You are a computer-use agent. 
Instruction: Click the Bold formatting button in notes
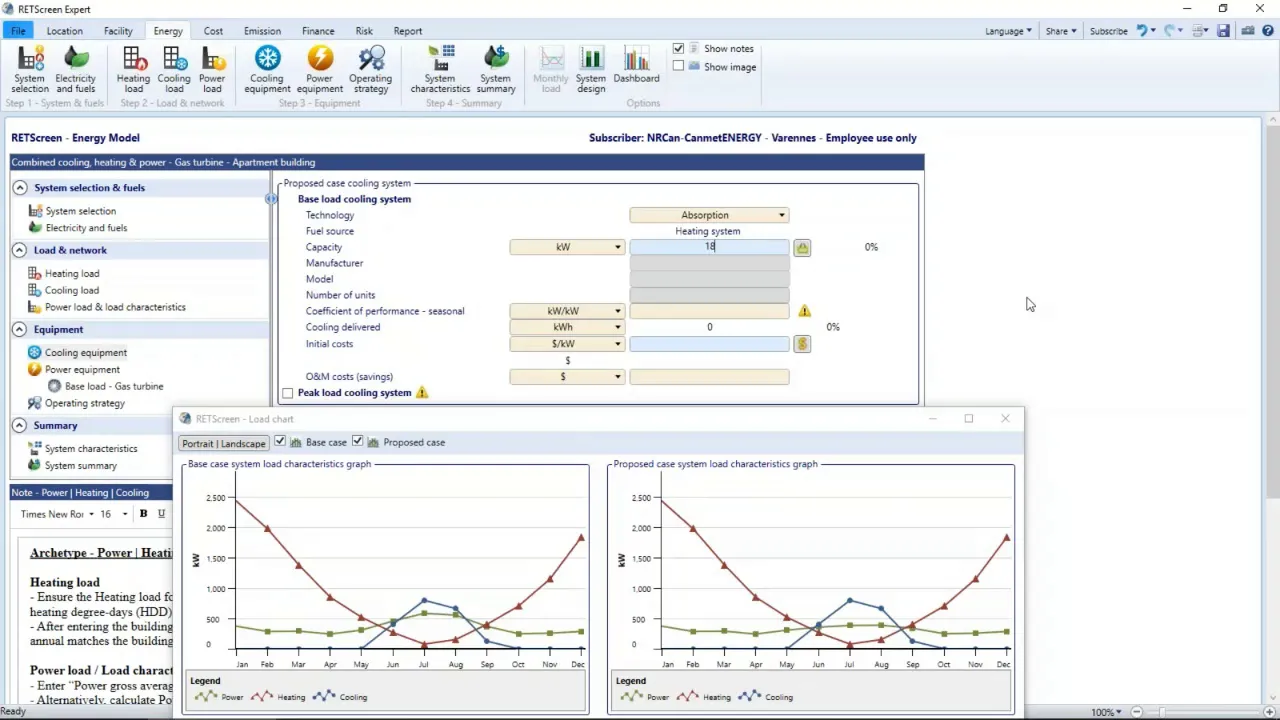click(x=143, y=514)
